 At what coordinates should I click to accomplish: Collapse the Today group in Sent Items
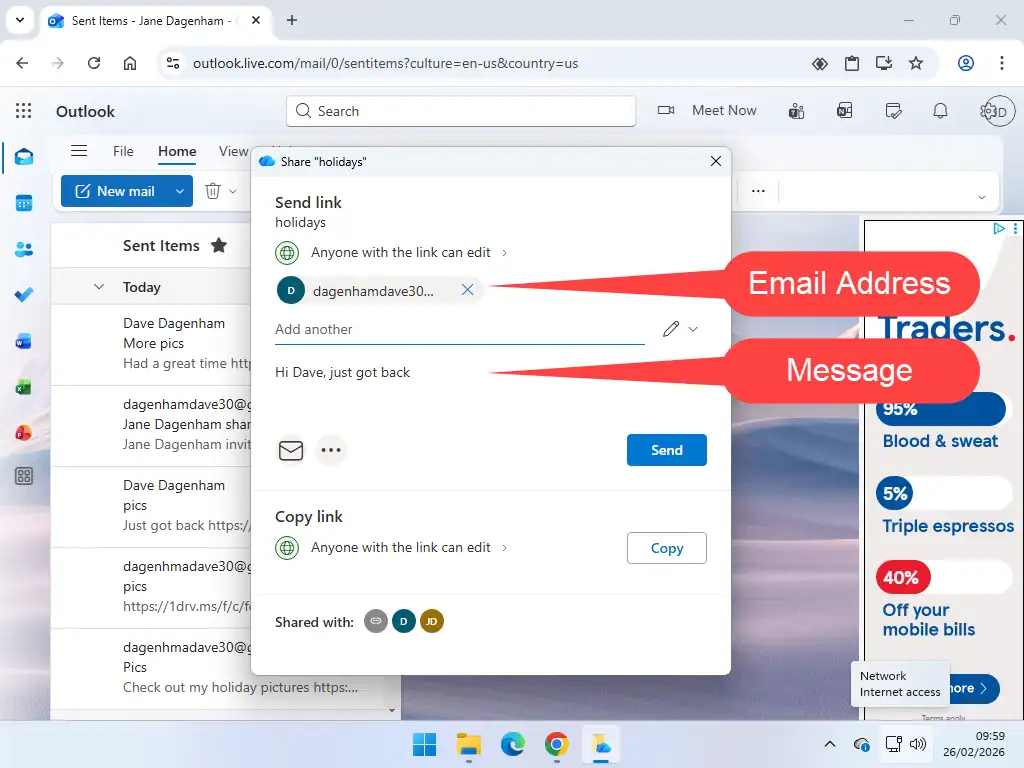click(97, 286)
